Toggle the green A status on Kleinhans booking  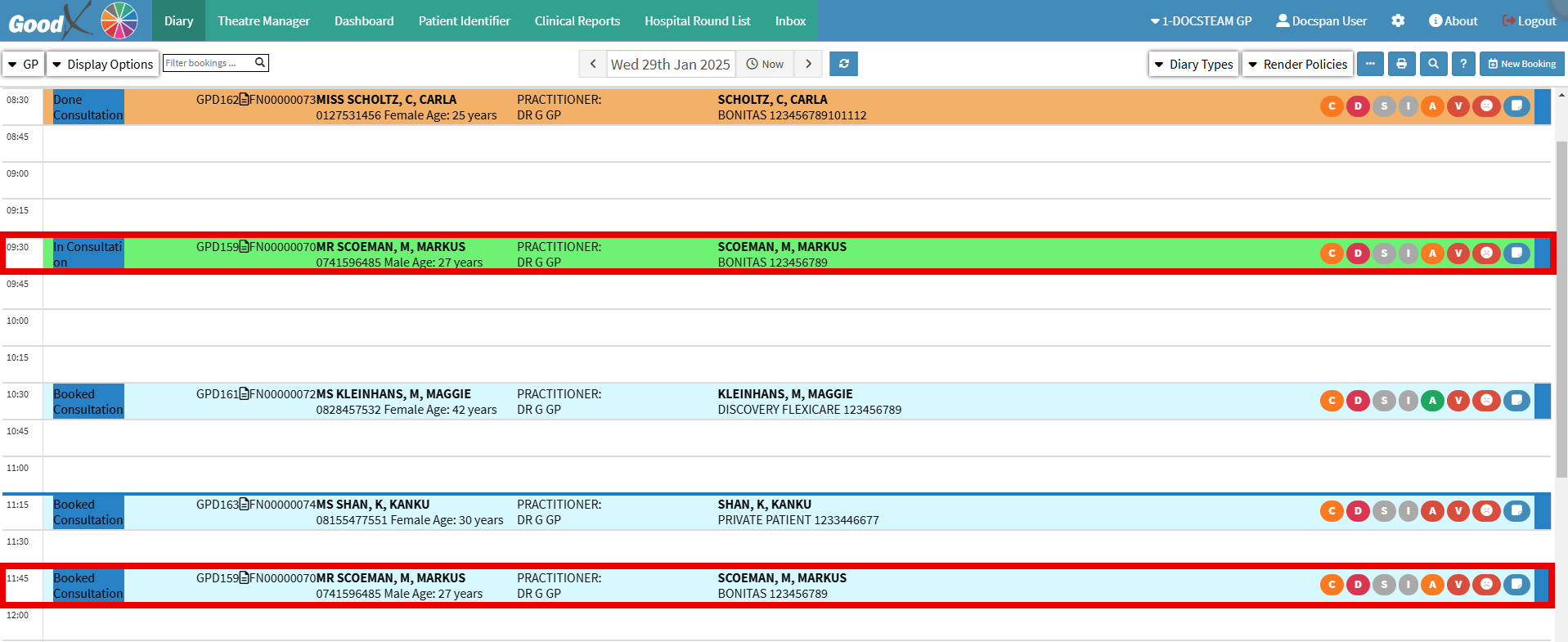[x=1432, y=401]
